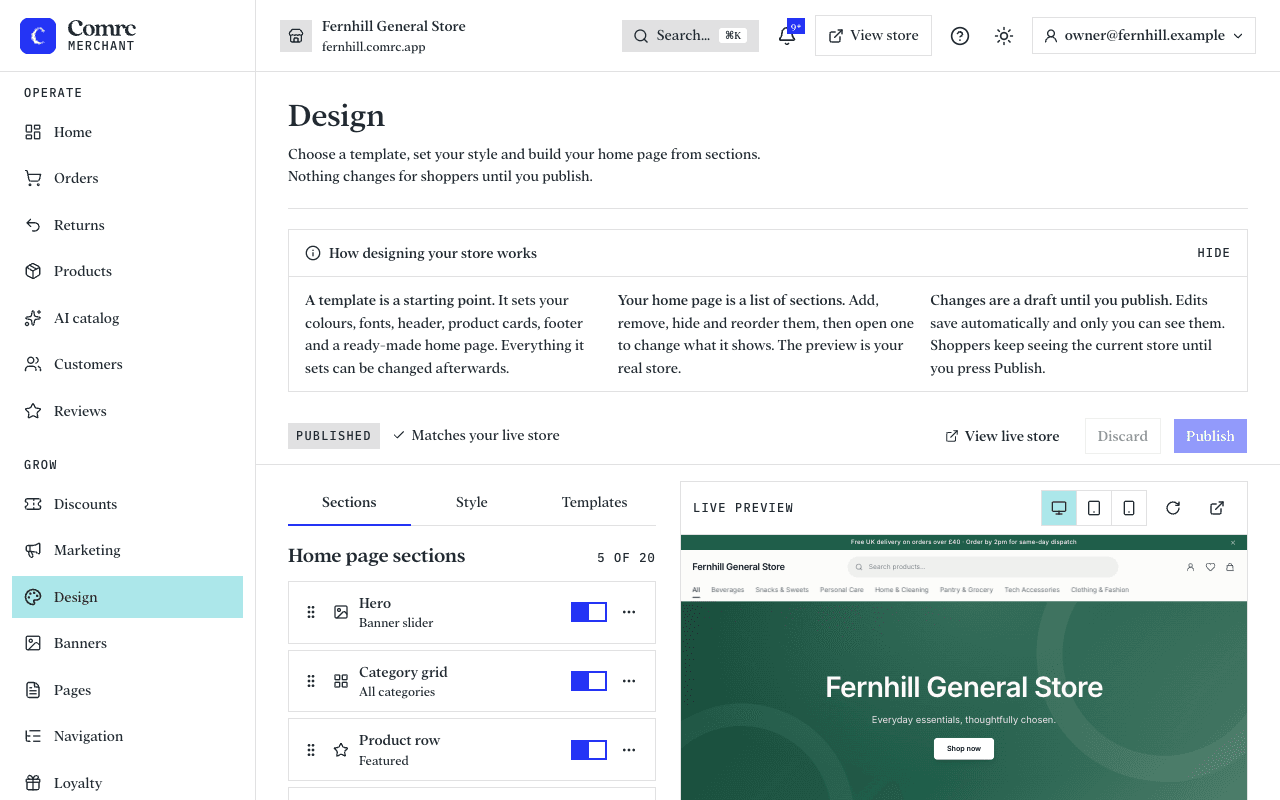Open the more options menu for Product row

point(629,750)
